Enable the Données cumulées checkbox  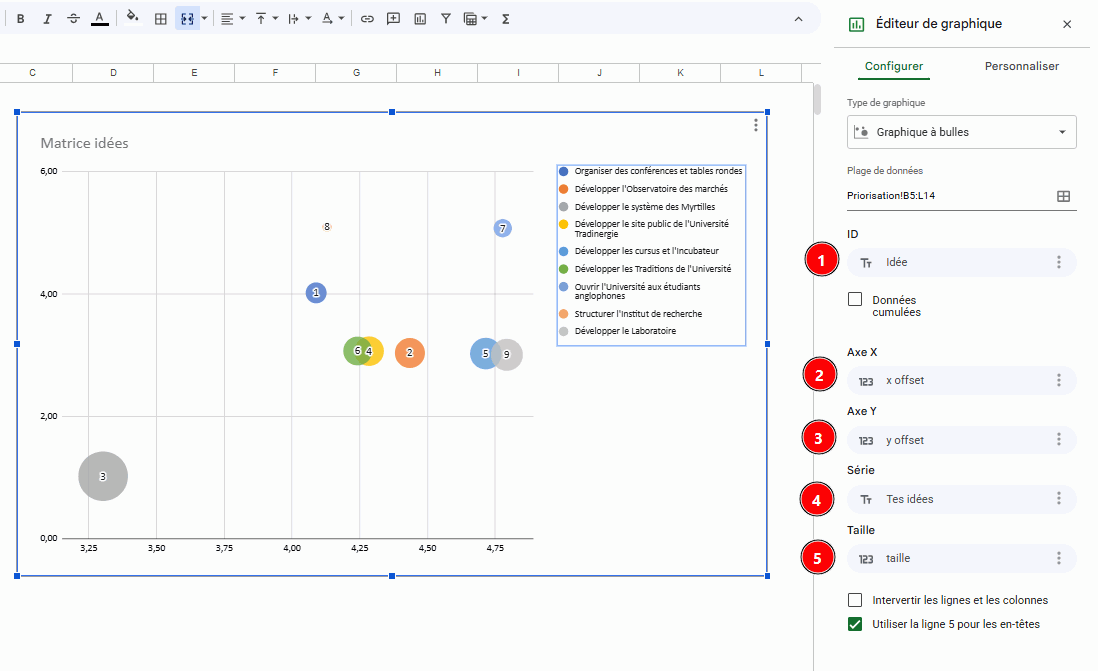[855, 299]
